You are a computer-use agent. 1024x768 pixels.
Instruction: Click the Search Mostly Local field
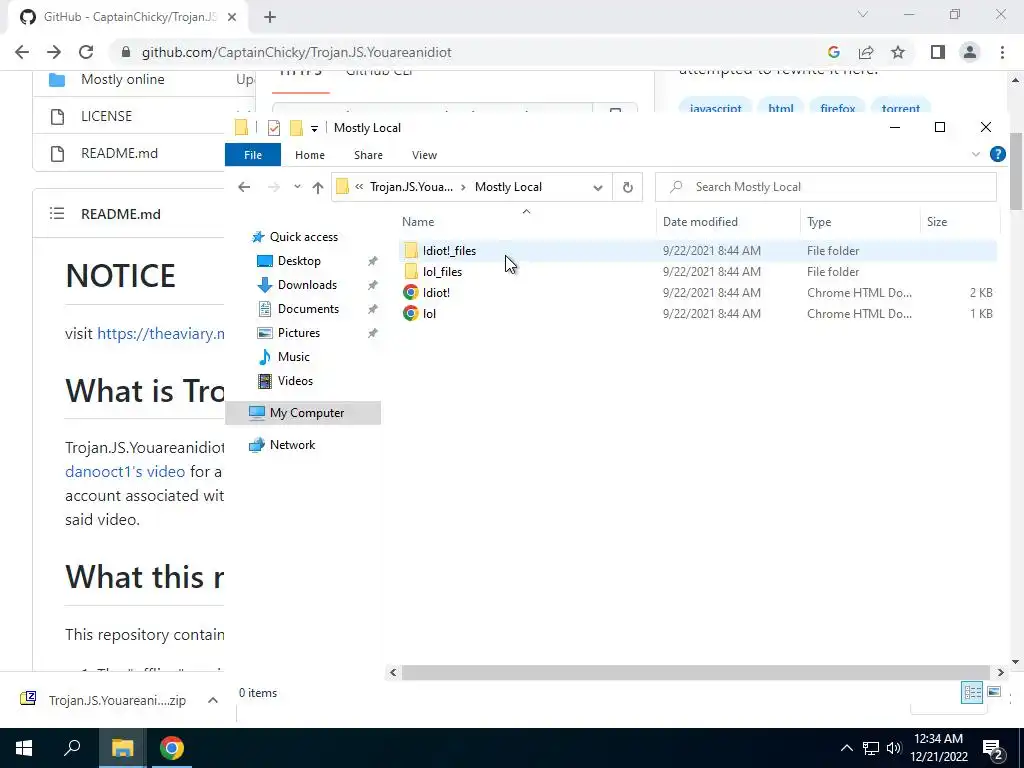(825, 187)
